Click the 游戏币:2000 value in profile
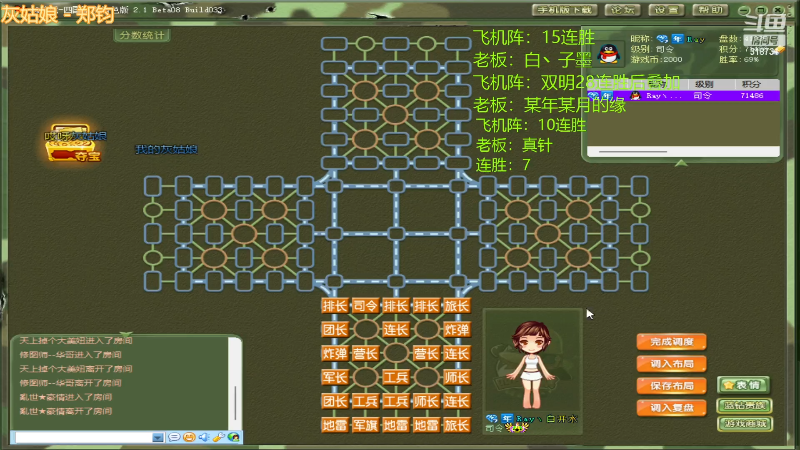Screen dimensions: 800x450 tap(656, 59)
